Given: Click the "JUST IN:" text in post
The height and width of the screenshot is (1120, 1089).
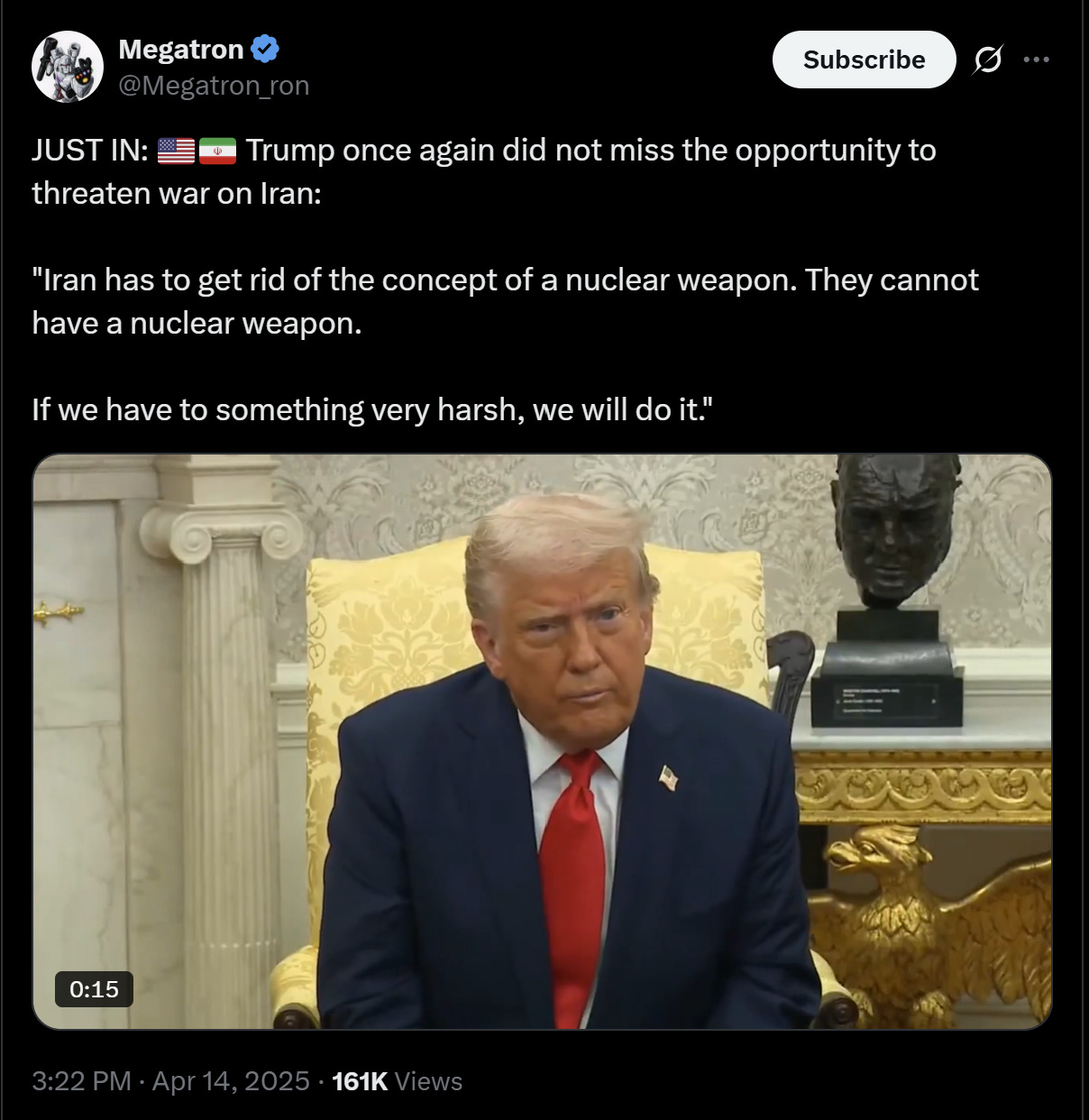Looking at the screenshot, I should click(x=90, y=151).
